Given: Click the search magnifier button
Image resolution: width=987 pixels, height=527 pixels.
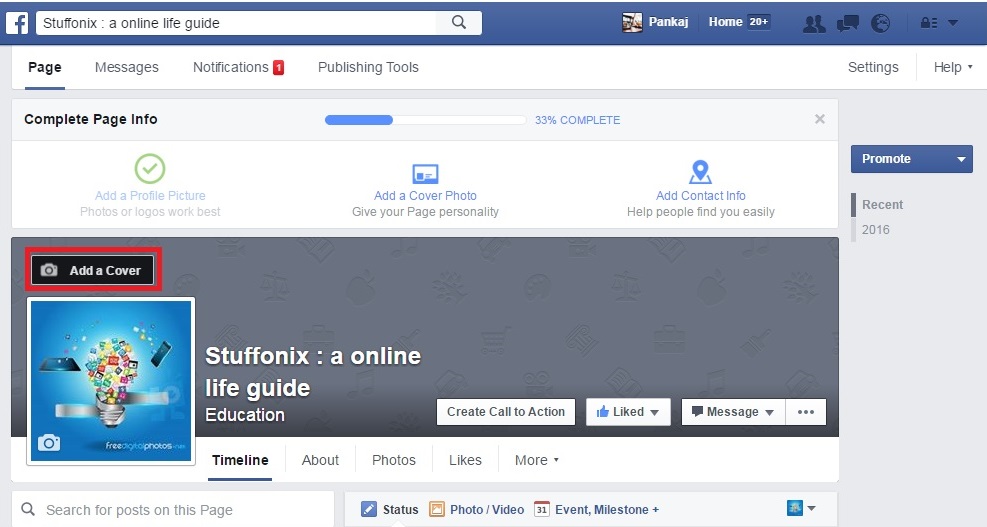Looking at the screenshot, I should click(459, 23).
